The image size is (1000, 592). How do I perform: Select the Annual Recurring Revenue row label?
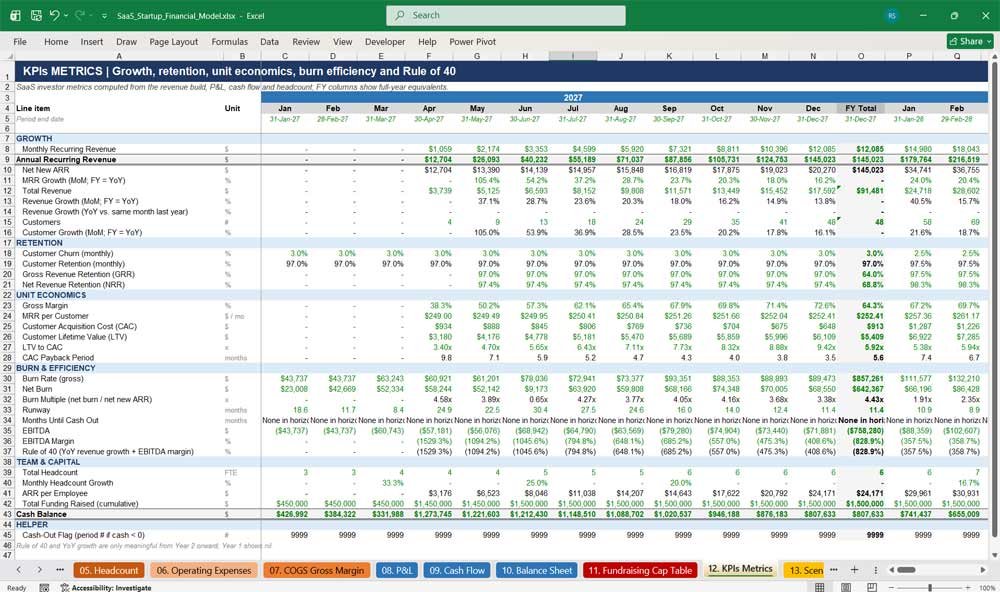66,159
